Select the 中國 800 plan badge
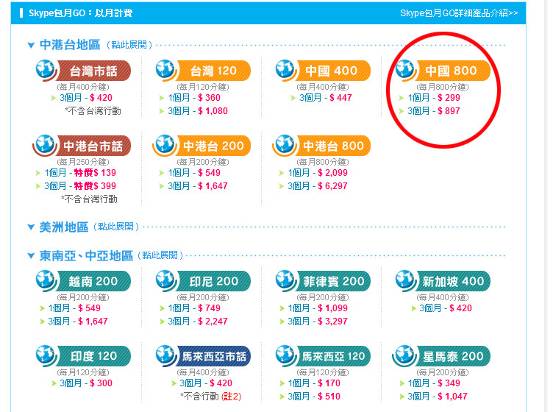553x412 pixels. (451, 71)
